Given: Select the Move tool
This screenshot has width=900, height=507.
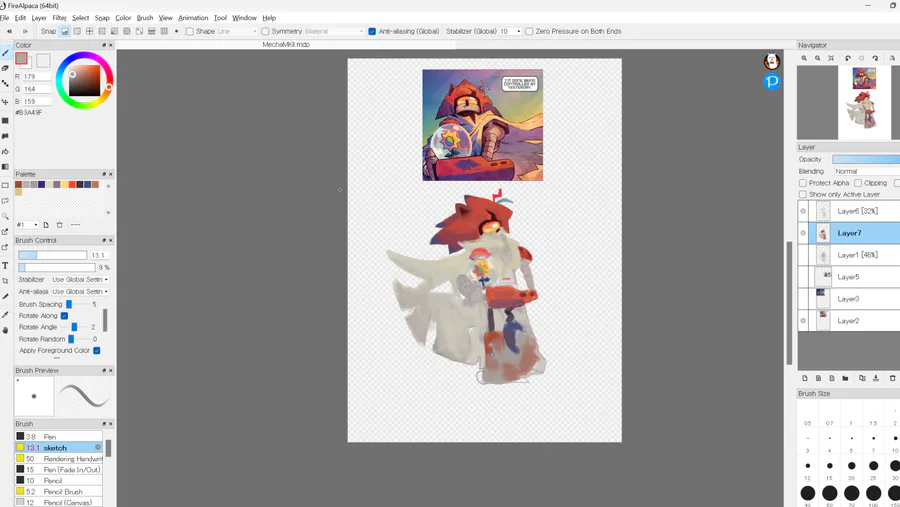Looking at the screenshot, I should tap(5, 102).
